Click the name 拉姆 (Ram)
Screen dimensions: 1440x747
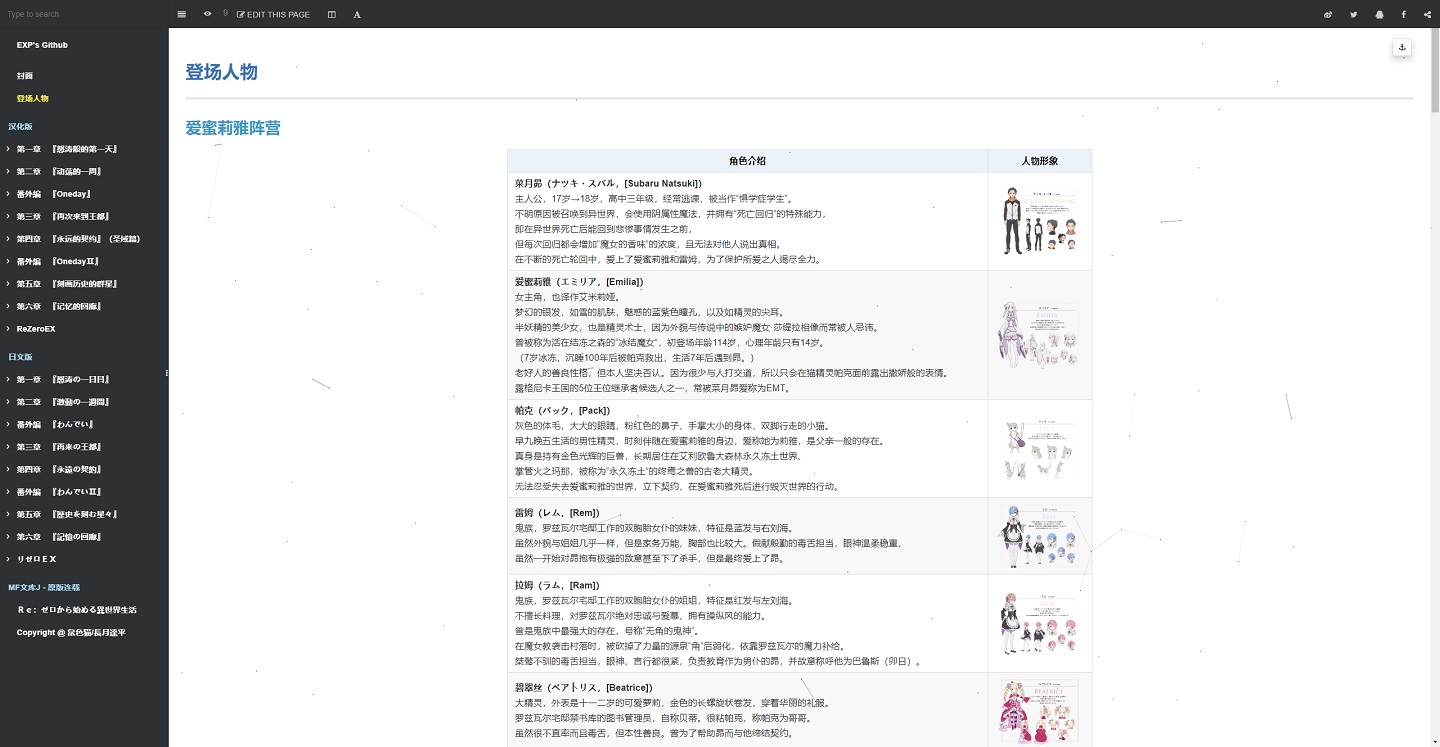(x=557, y=585)
